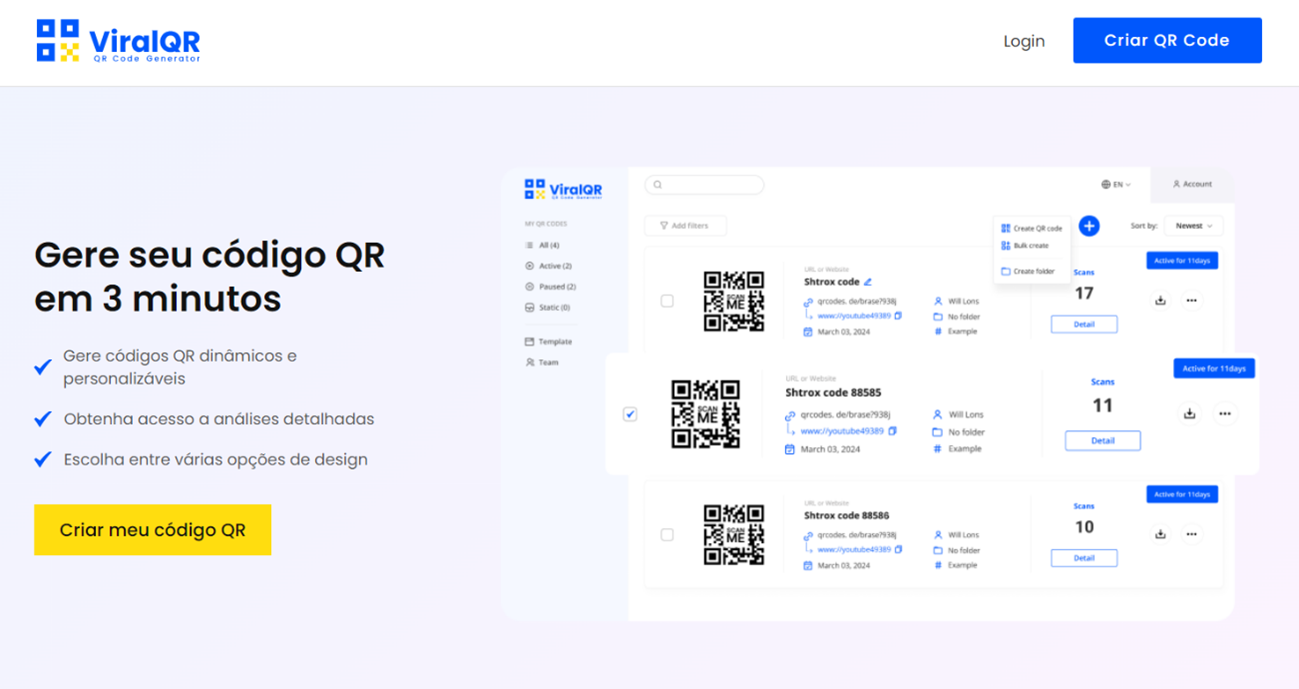Open Team in the sidebar
This screenshot has width=1299, height=689.
click(542, 362)
